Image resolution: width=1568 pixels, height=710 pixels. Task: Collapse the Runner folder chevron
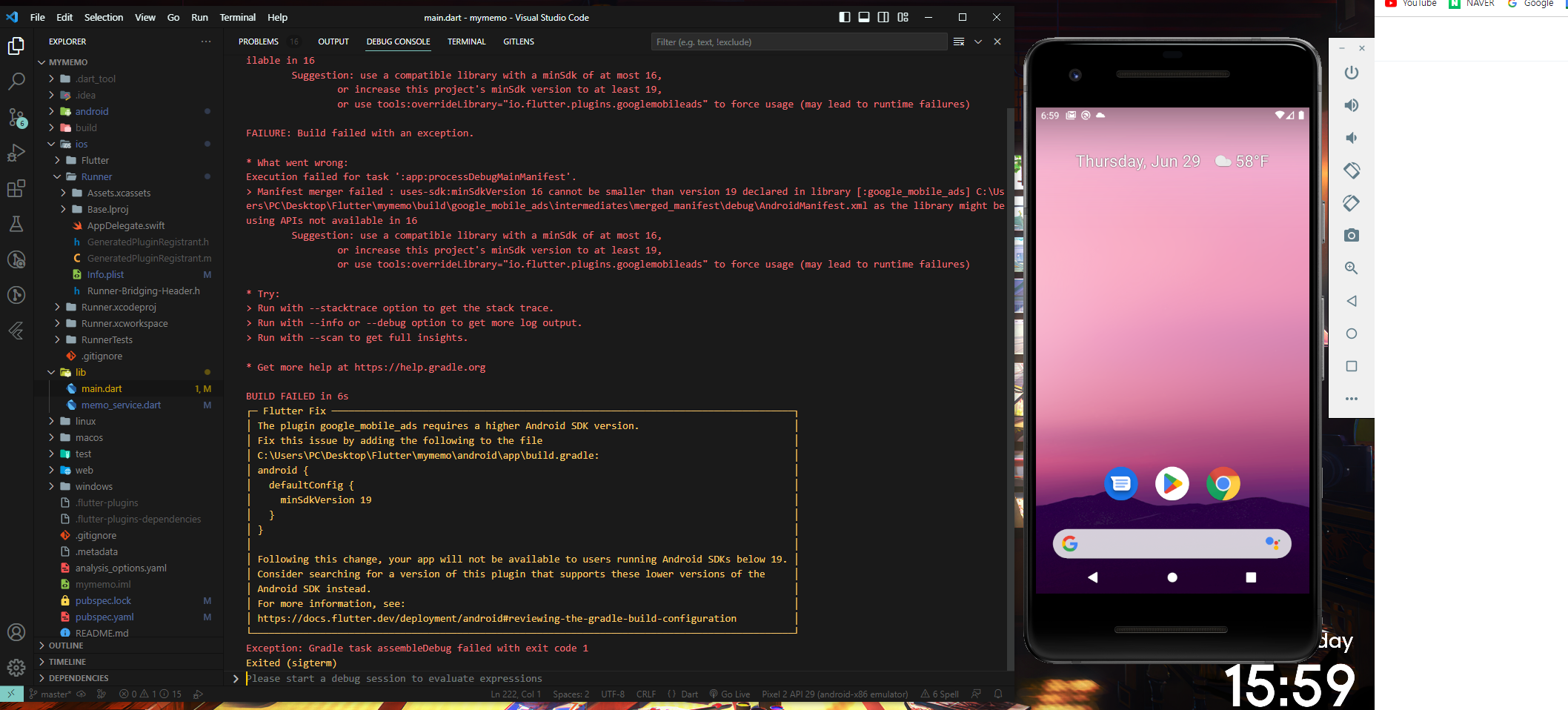click(x=58, y=176)
